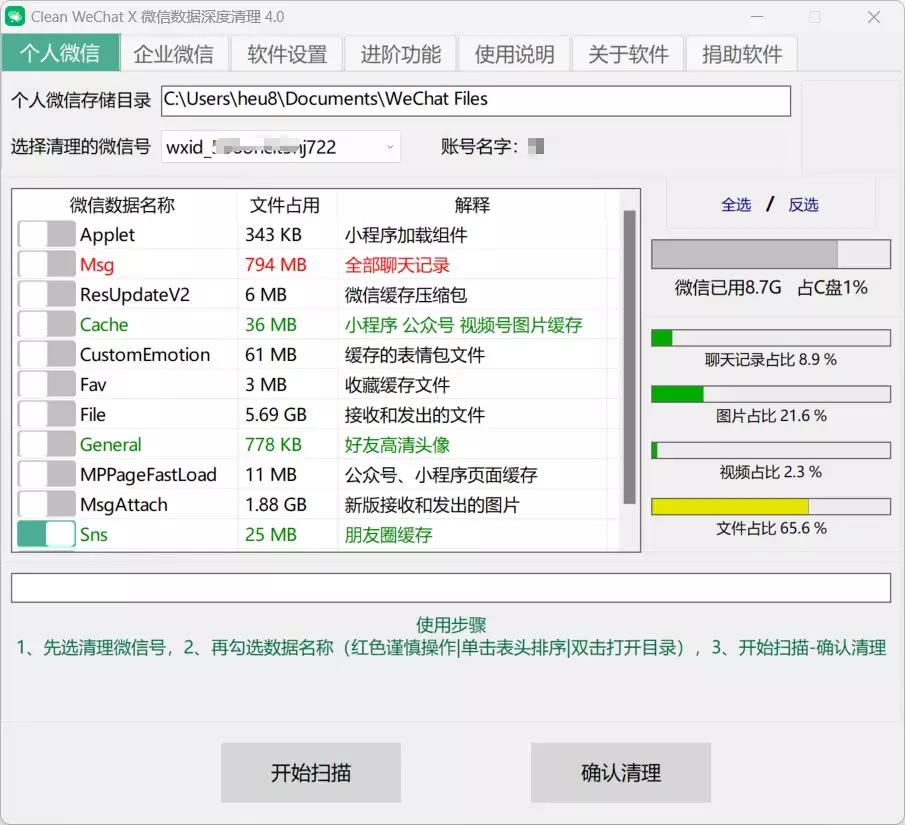Select the 343 KB size cell

click(x=274, y=234)
